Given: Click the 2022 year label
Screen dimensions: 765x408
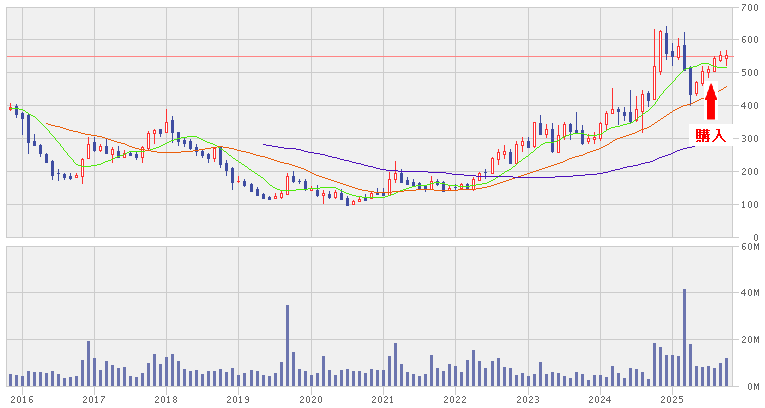Looking at the screenshot, I should coord(455,399).
